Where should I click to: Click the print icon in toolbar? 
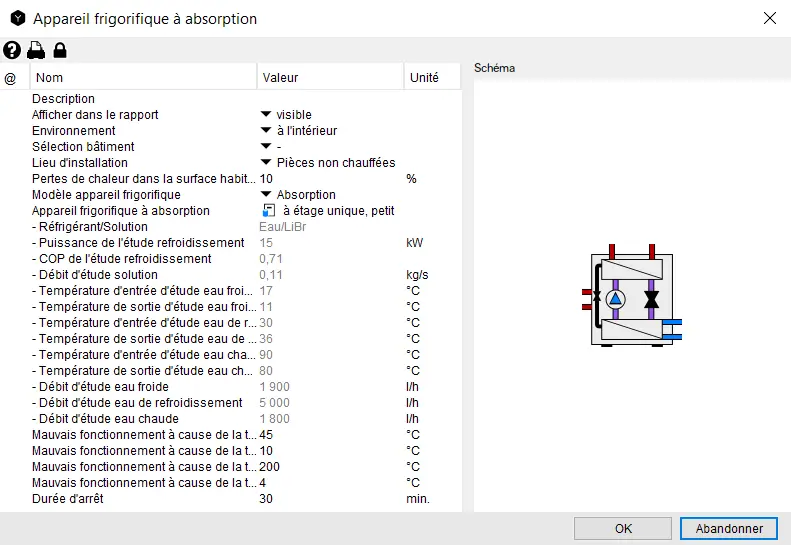(x=36, y=50)
